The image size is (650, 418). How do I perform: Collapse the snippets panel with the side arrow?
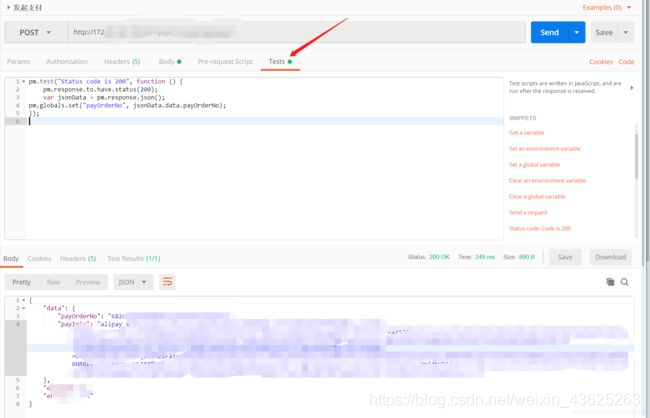[x=632, y=87]
